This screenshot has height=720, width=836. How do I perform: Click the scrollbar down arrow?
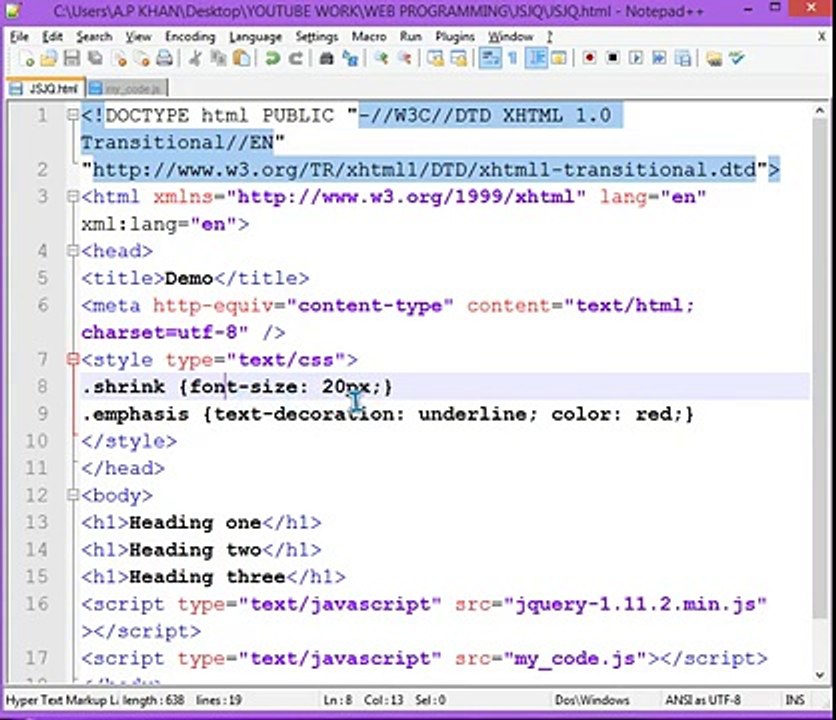pos(820,675)
